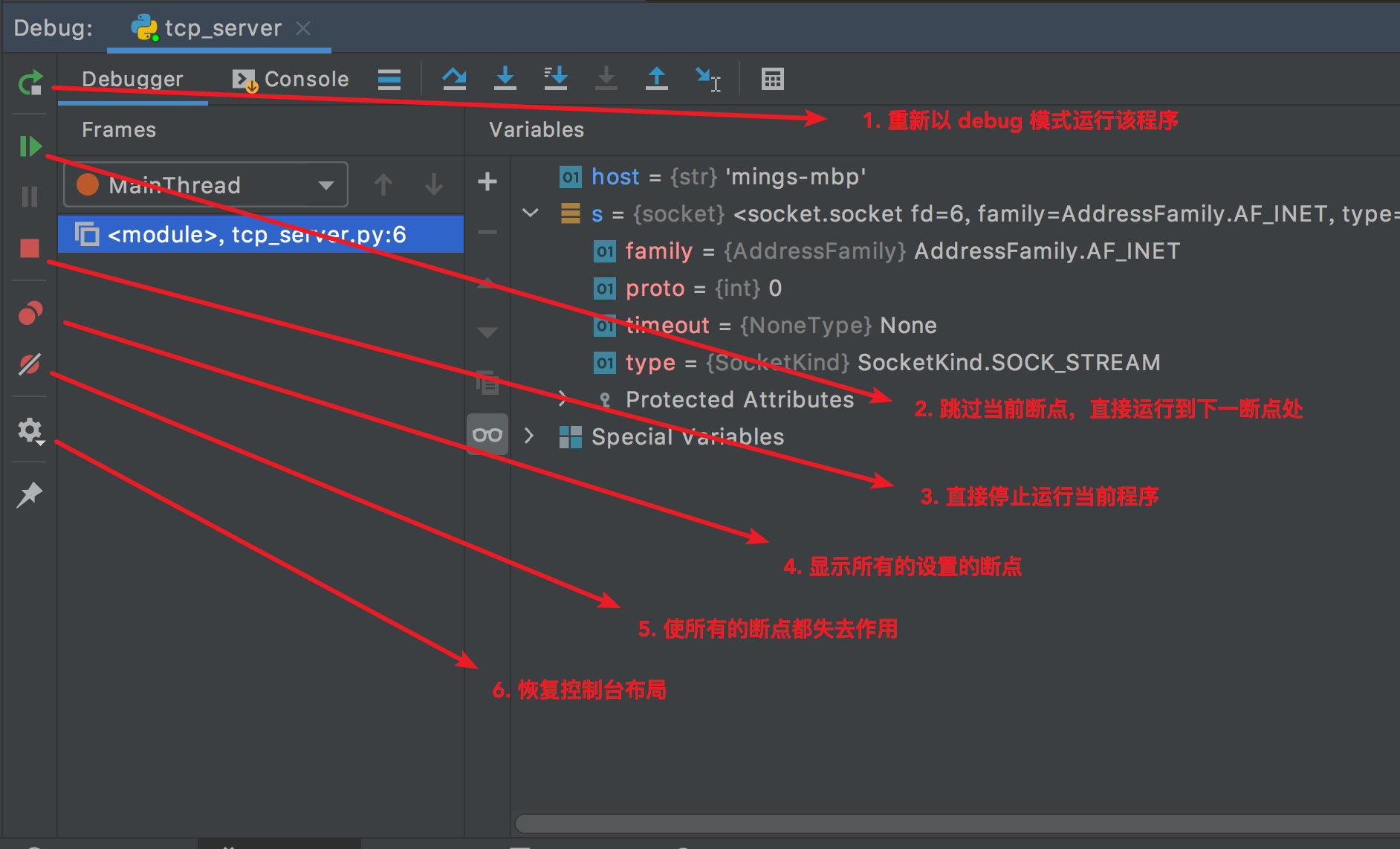Open the View Breakpoints dialog
Image resolution: width=1400 pixels, height=849 pixels.
(30, 313)
